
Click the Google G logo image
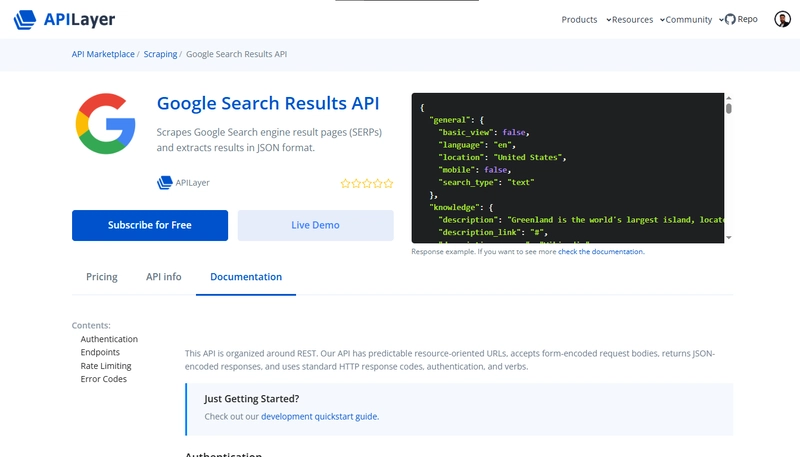[x=106, y=123]
